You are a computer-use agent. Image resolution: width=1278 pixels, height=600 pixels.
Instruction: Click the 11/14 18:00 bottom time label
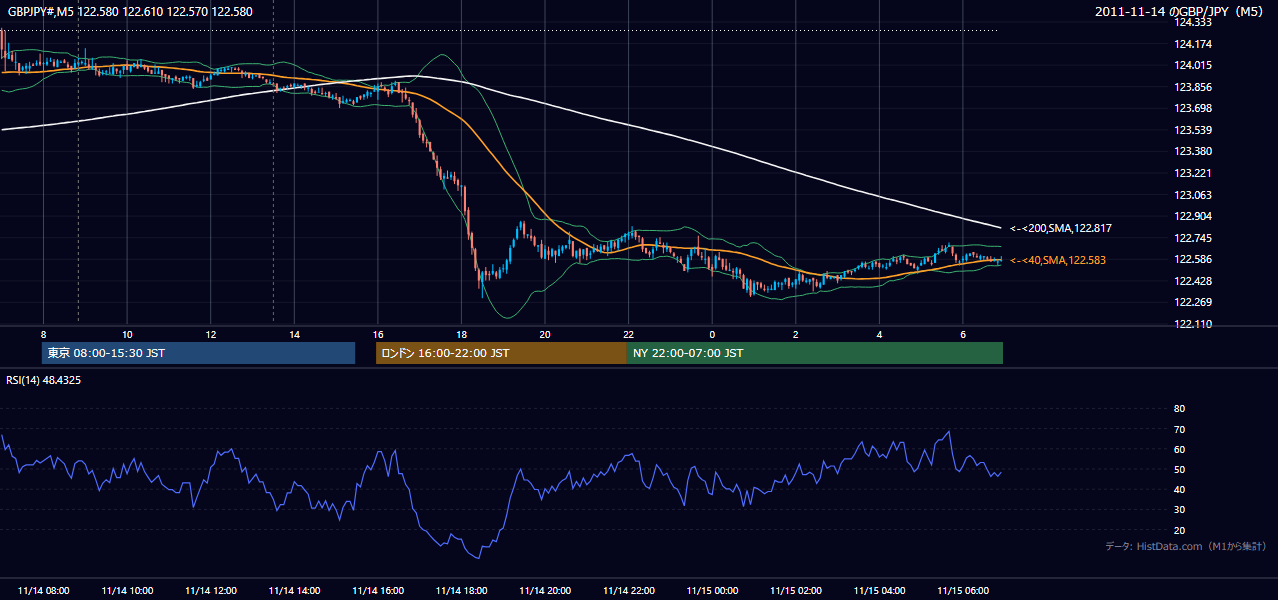pyautogui.click(x=461, y=591)
